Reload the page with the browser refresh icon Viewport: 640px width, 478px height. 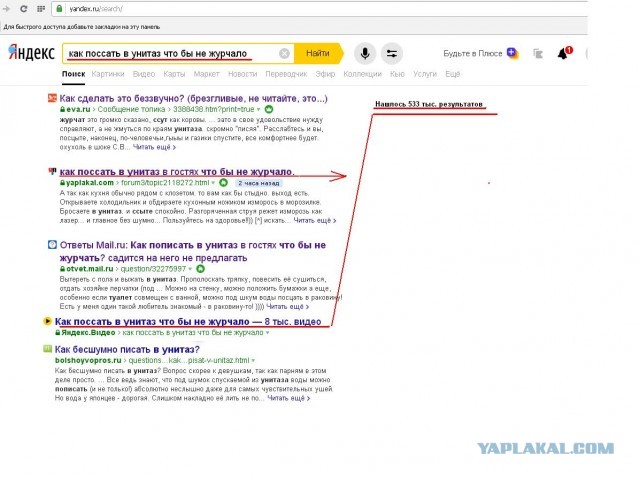click(24, 9)
